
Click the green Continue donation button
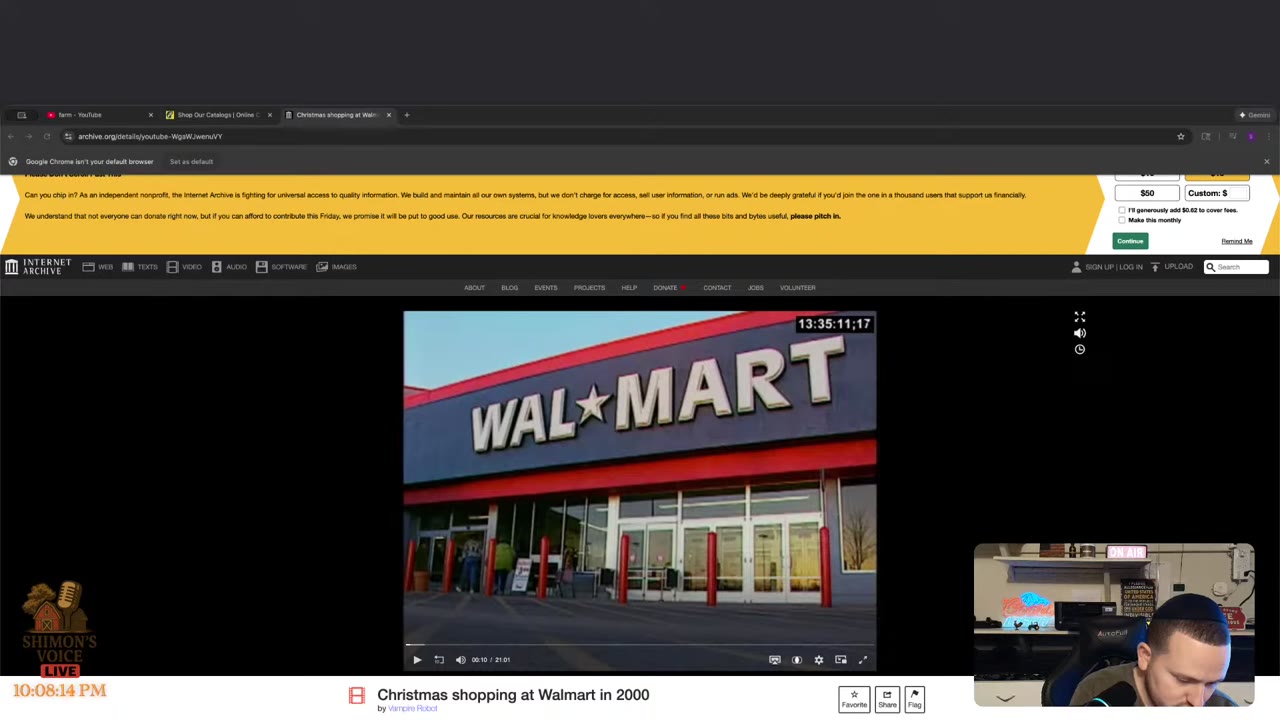point(1130,241)
